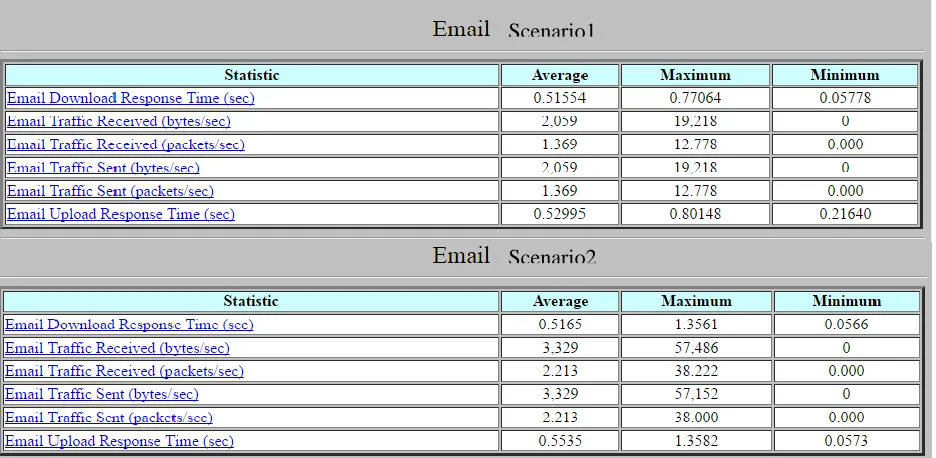Select the minimum value 0.05778
936x458 pixels.
pos(845,98)
